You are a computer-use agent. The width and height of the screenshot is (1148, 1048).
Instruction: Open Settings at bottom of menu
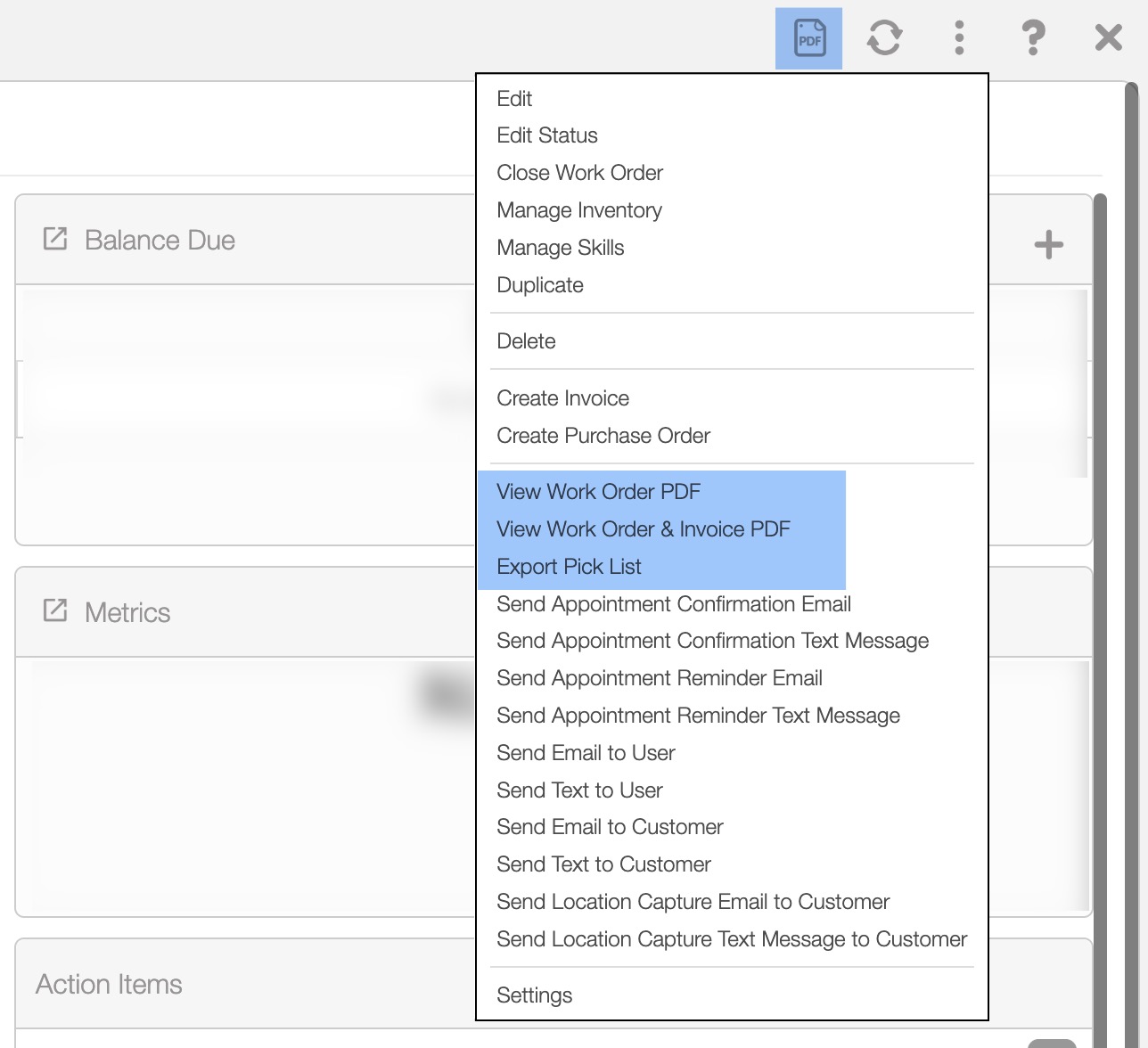534,995
